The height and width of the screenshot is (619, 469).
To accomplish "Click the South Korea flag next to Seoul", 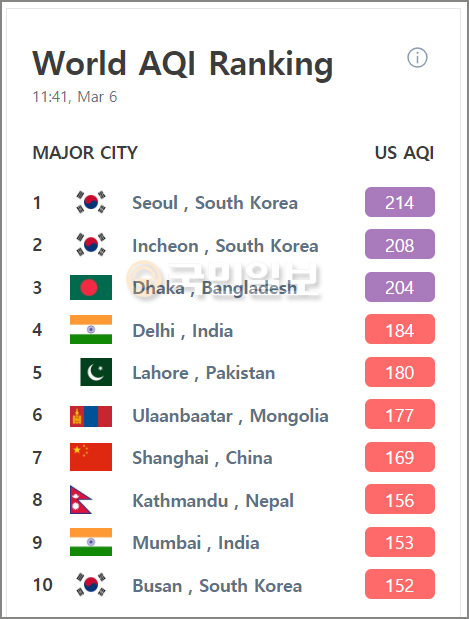I will point(91,202).
